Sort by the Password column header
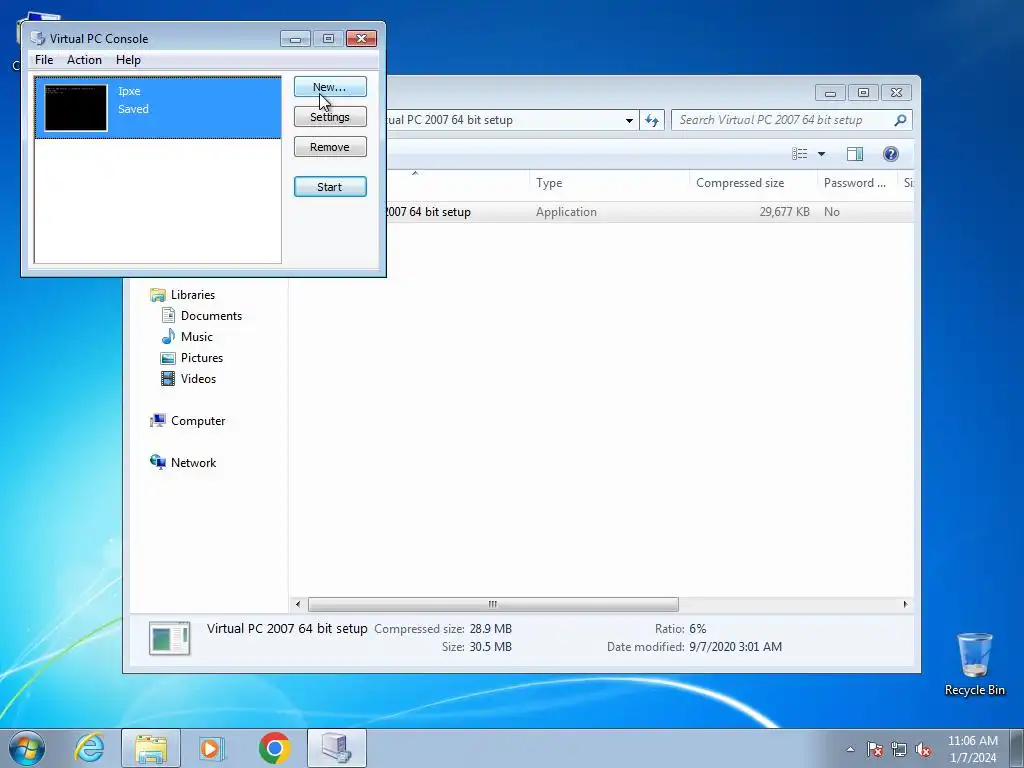This screenshot has height=768, width=1024. 857,183
